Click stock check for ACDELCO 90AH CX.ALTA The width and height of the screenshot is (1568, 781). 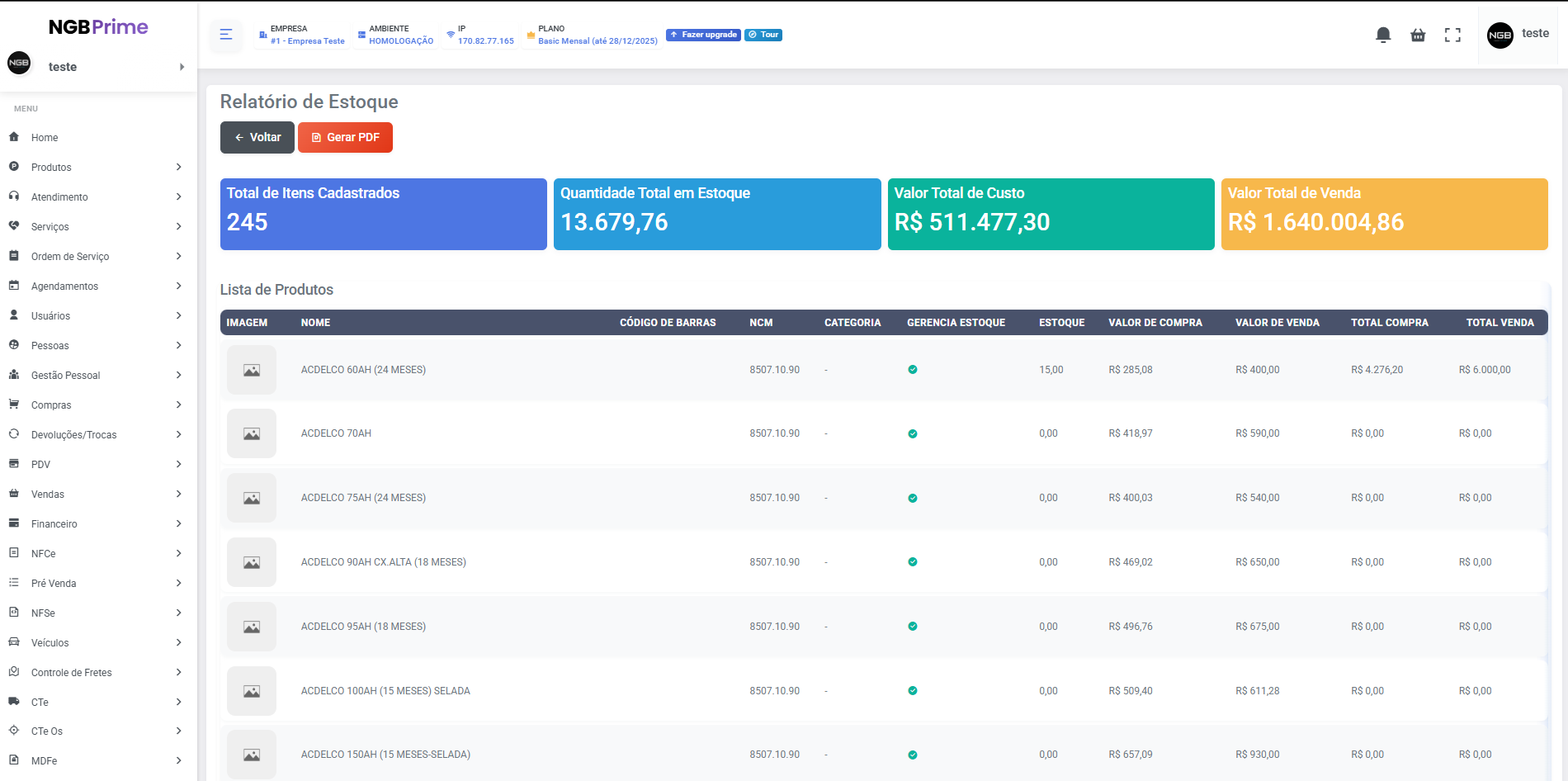coord(913,562)
